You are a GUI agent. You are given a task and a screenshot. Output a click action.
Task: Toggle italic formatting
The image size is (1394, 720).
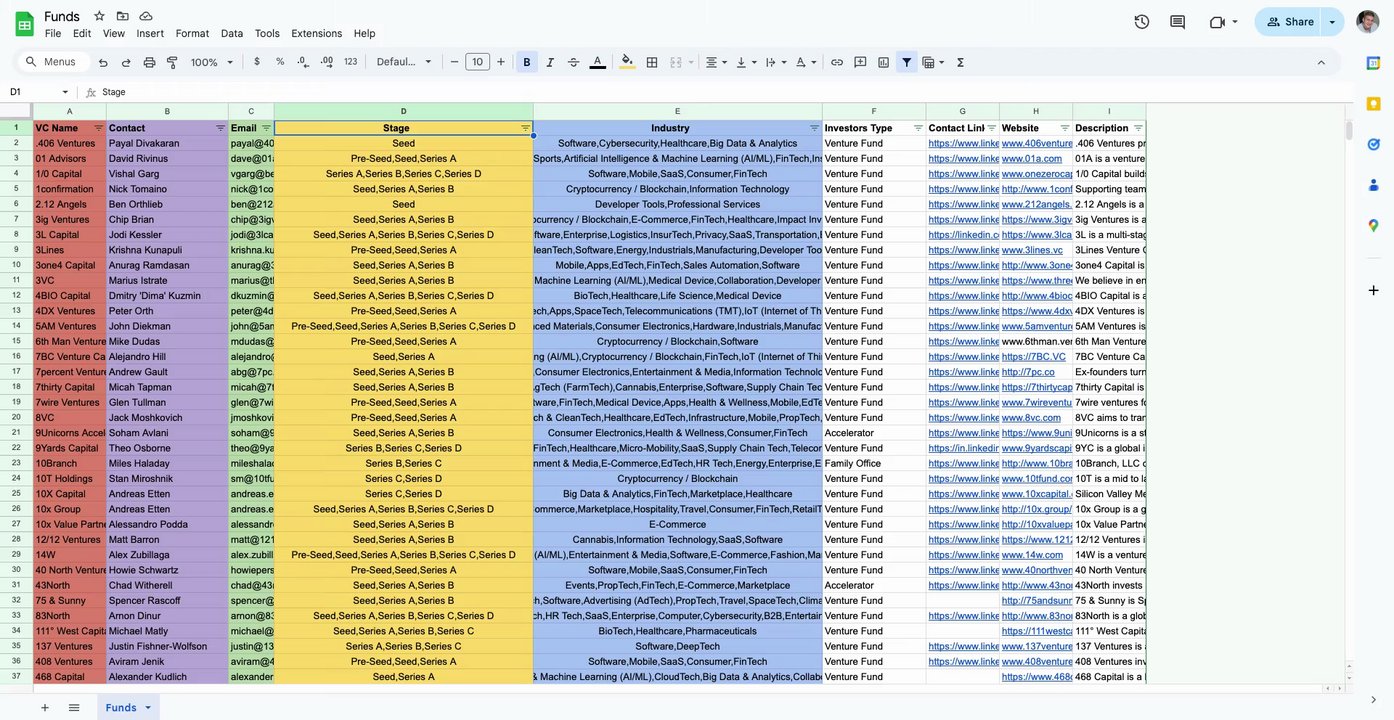pyautogui.click(x=550, y=62)
